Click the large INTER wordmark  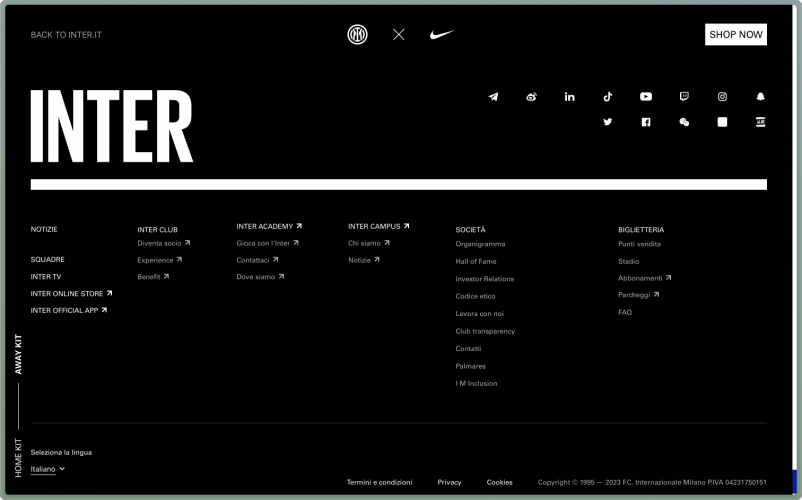112,126
